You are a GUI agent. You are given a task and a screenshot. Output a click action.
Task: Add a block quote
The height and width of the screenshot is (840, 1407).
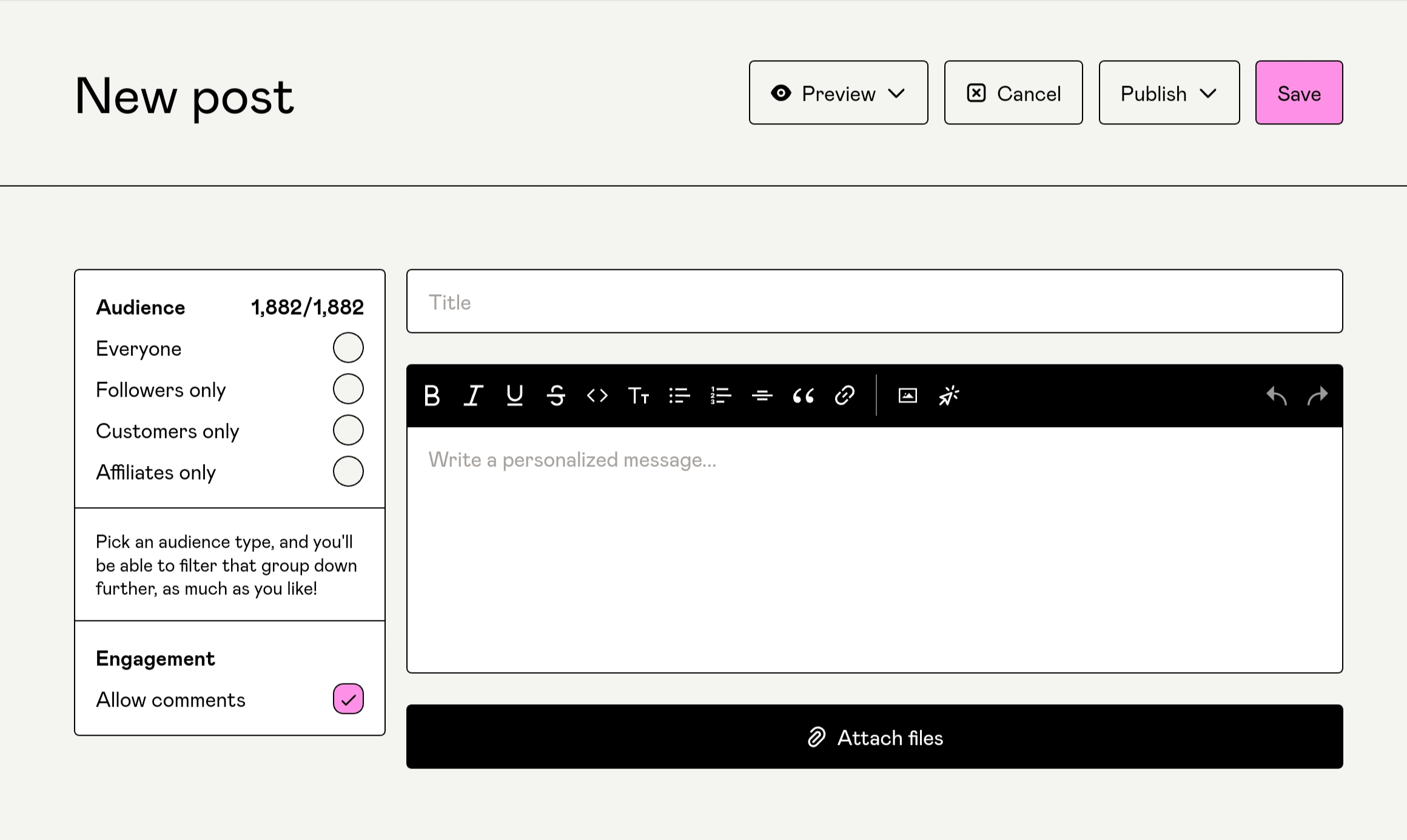pyautogui.click(x=803, y=396)
